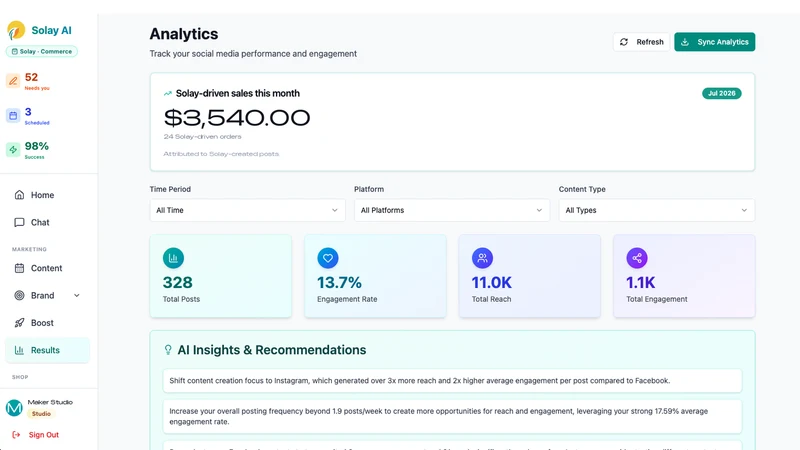This screenshot has width=800, height=450.
Task: Click the SHOP section label
Action: [20, 377]
